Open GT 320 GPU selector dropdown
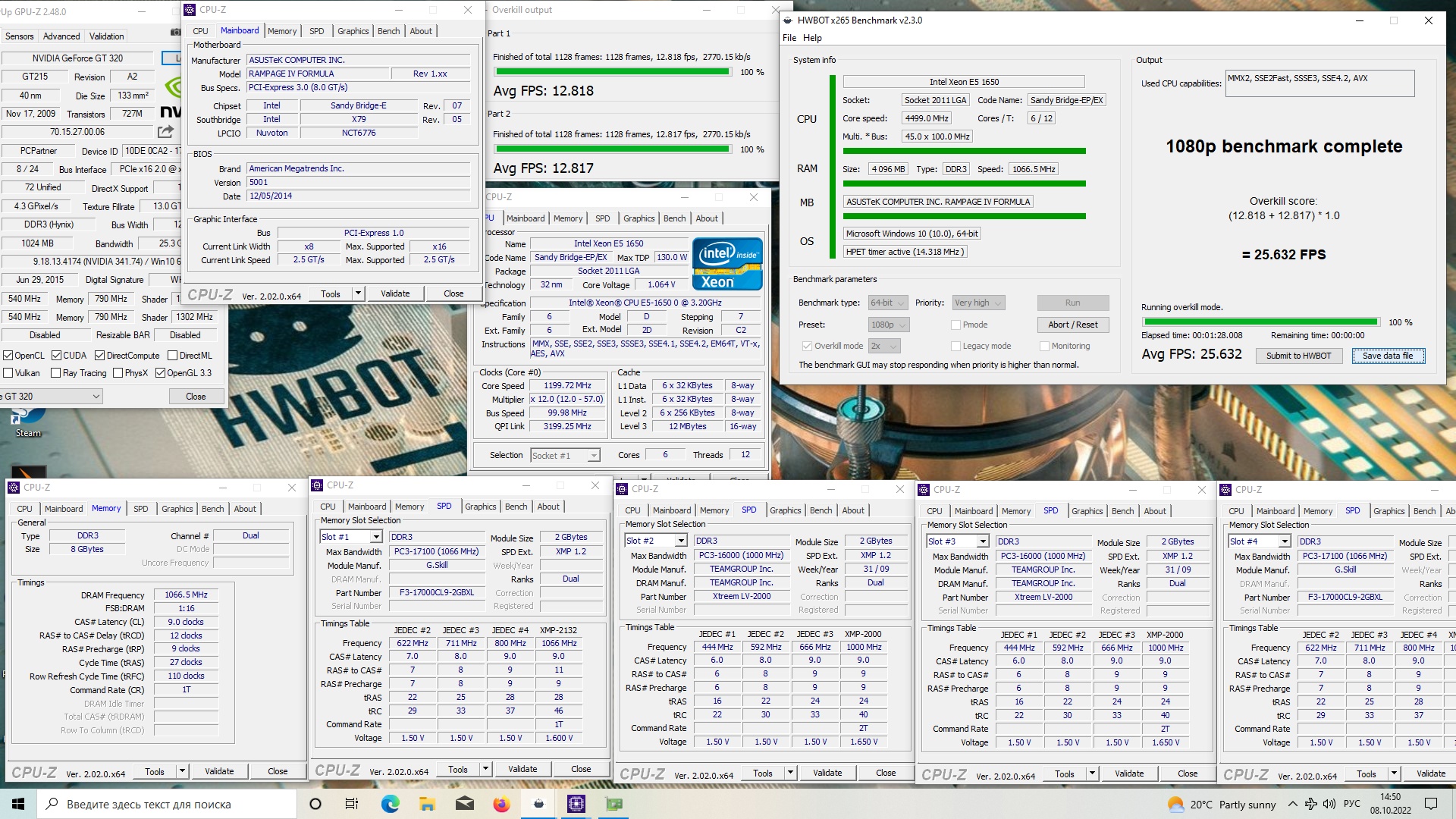This screenshot has width=1456, height=819. [51, 396]
